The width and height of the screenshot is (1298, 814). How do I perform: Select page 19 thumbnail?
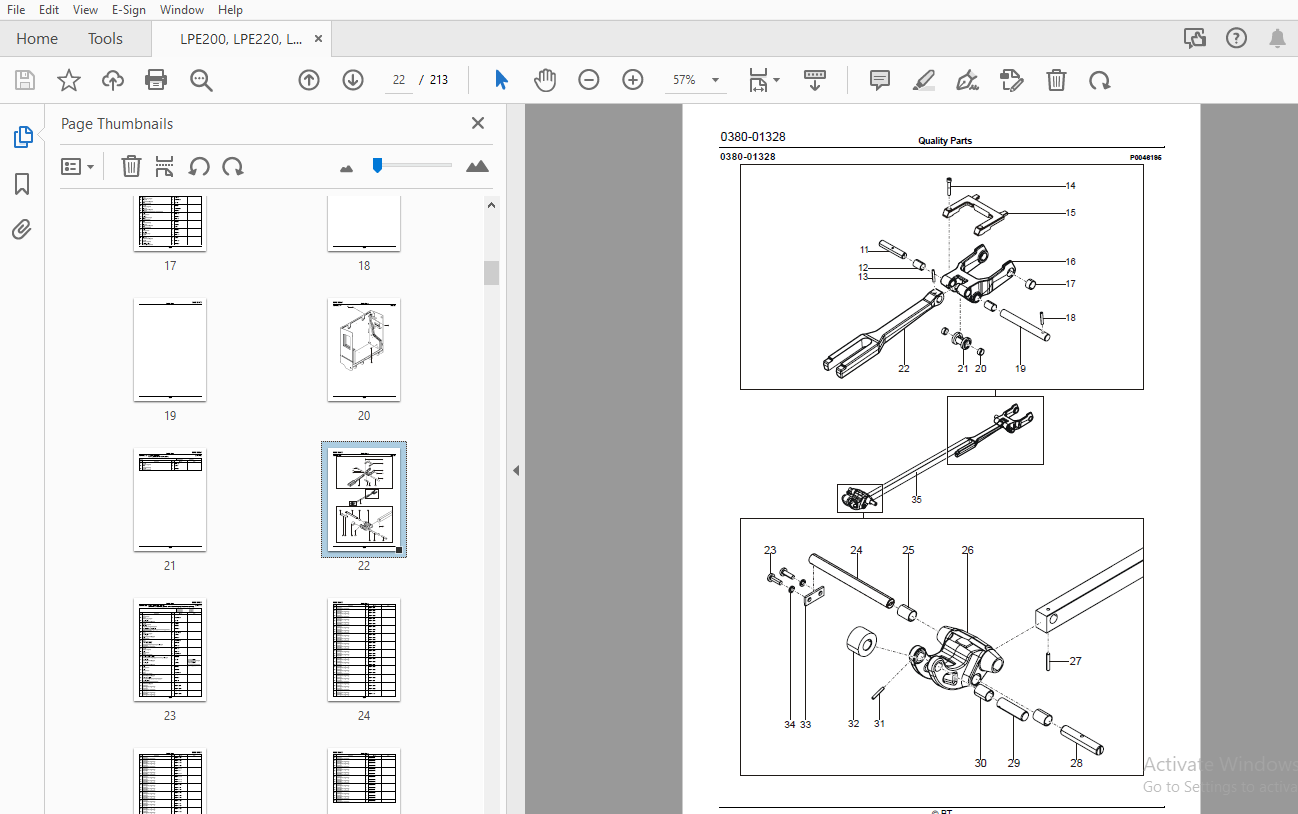(x=170, y=349)
